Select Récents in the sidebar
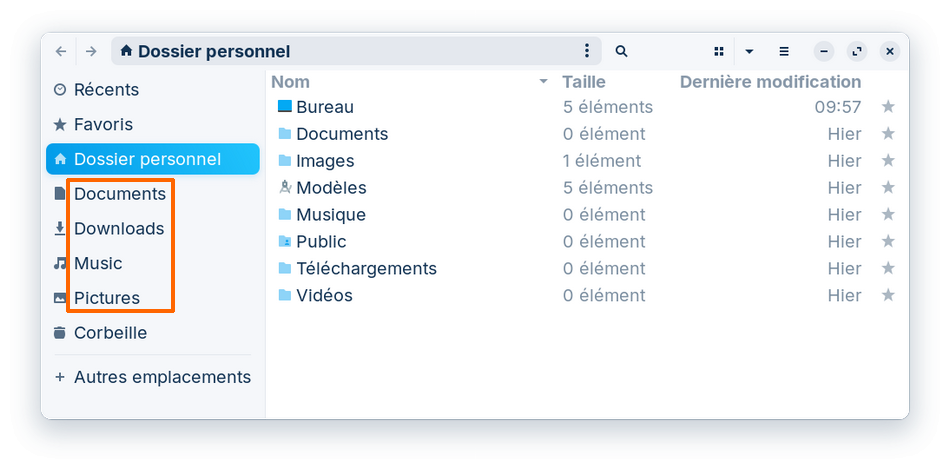The image size is (950, 469). point(106,90)
